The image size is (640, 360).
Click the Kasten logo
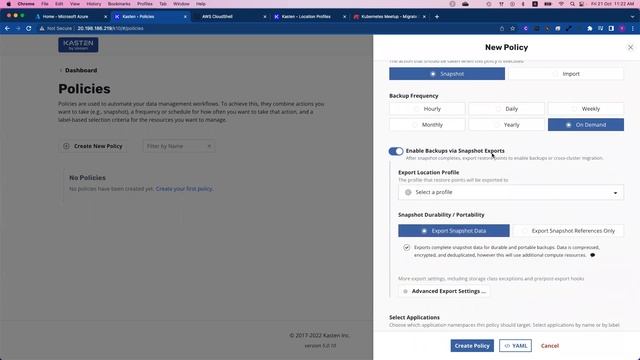click(78, 44)
